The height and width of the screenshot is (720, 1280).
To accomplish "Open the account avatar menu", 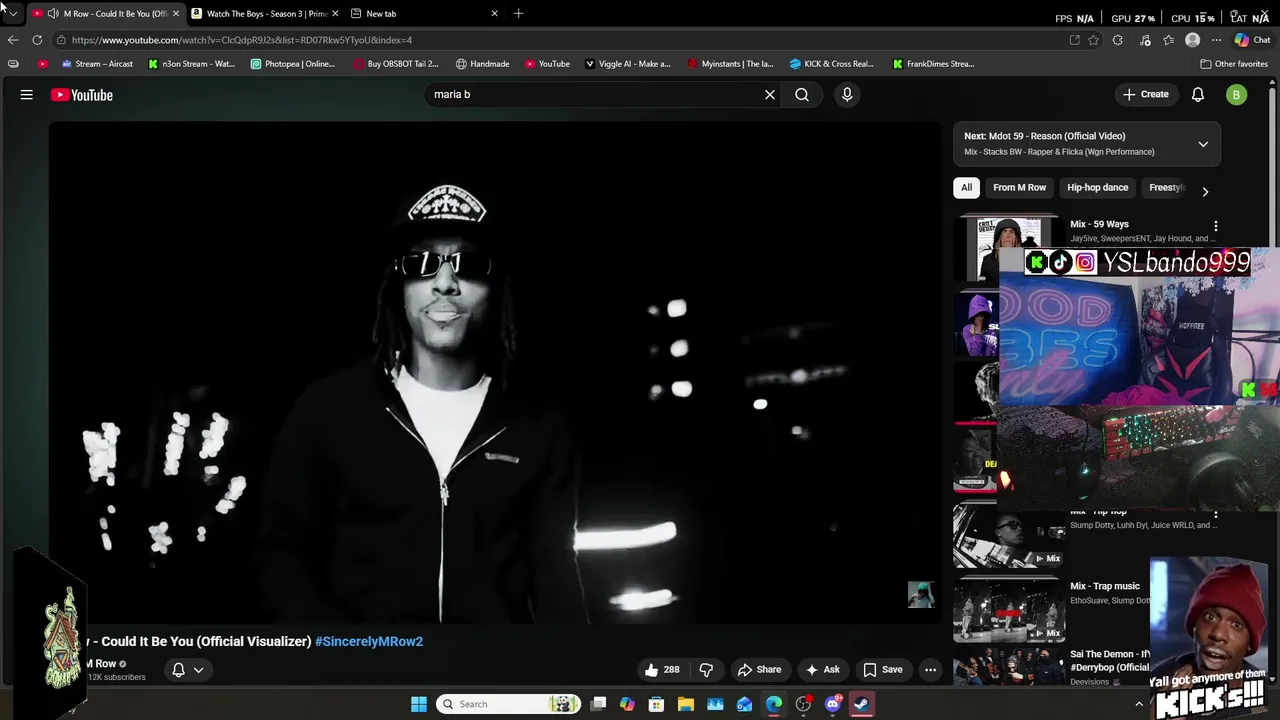I will point(1237,95).
